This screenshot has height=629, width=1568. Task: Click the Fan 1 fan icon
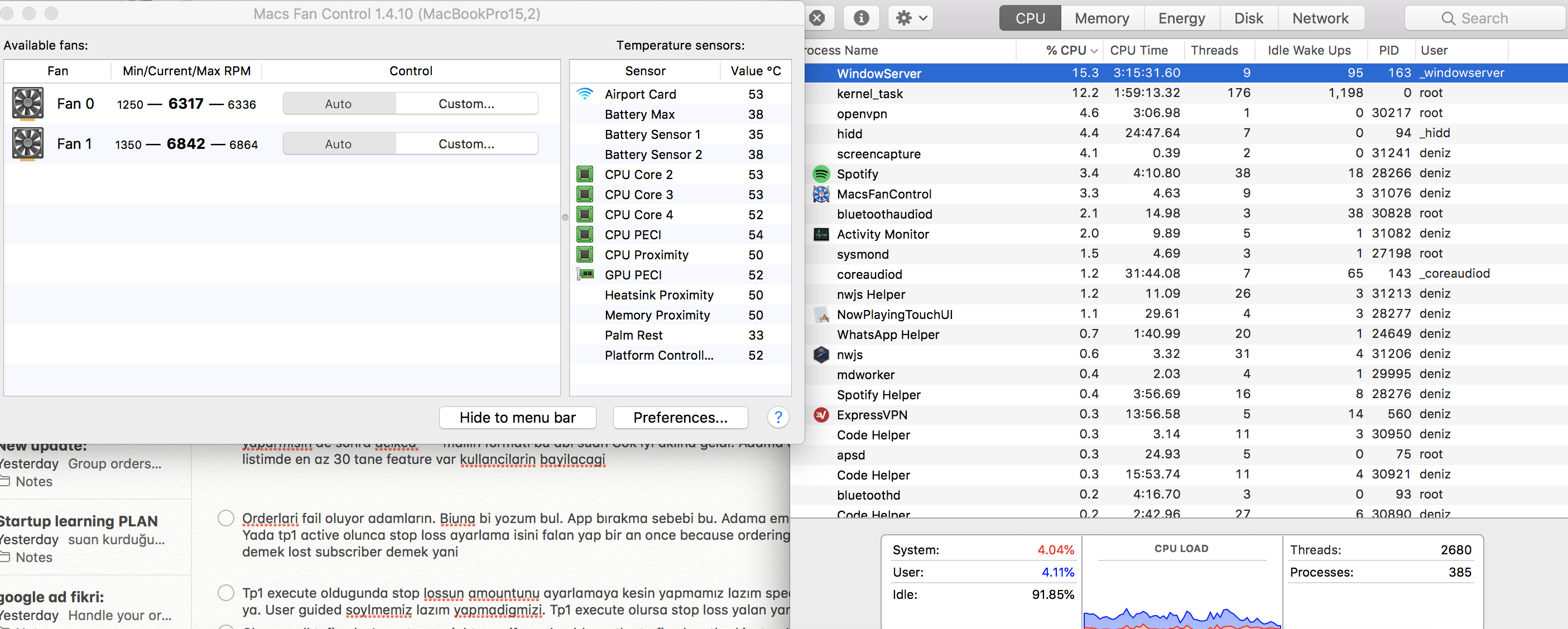point(28,143)
